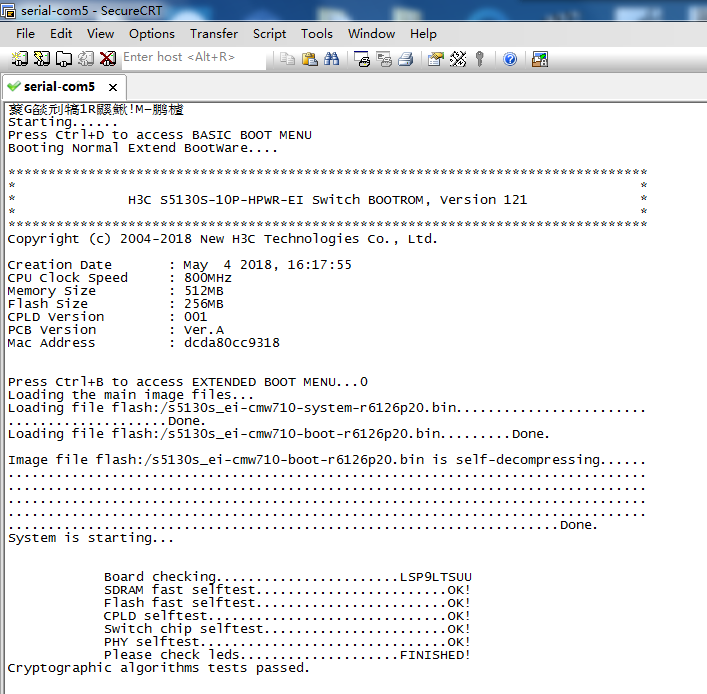Click the 'Switch chip selftest' OK line
Image resolution: width=707 pixels, height=694 pixels.
288,629
